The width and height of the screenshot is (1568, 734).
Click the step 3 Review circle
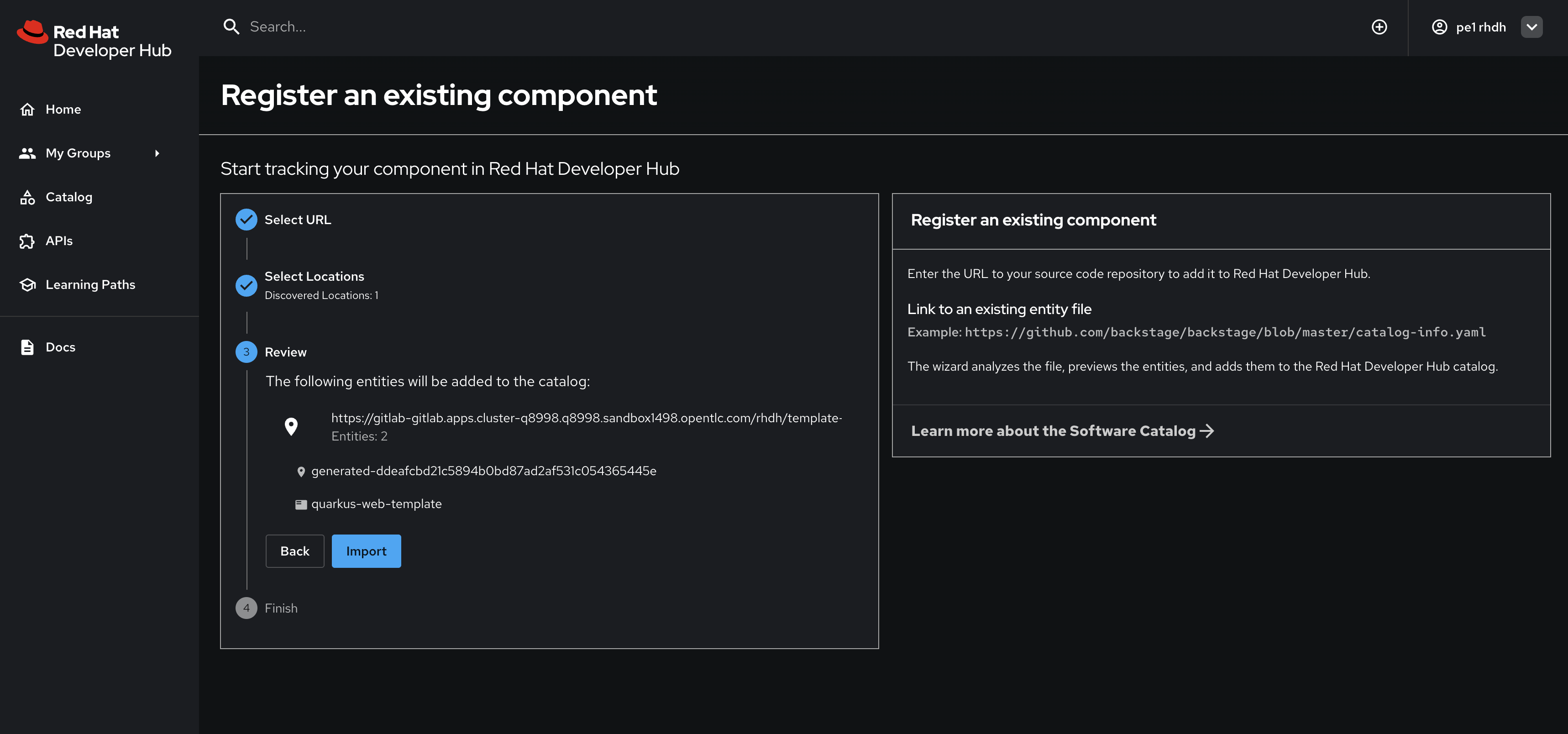pos(246,352)
